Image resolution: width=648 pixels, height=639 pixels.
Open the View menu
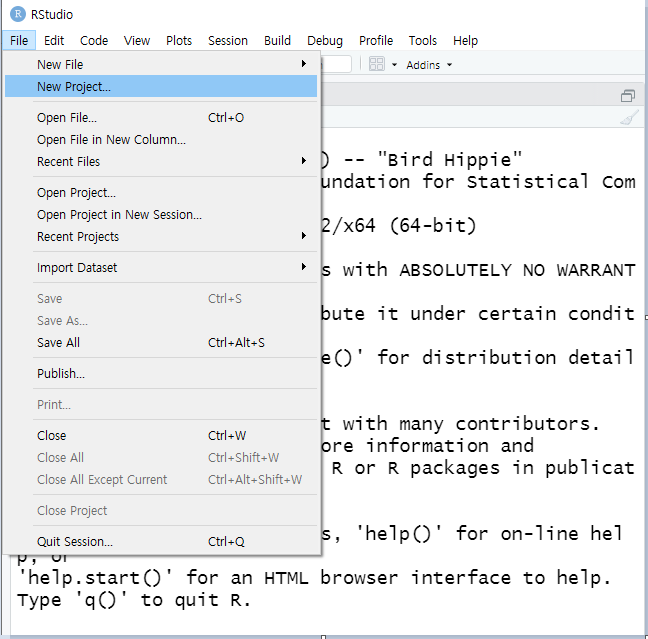click(137, 41)
